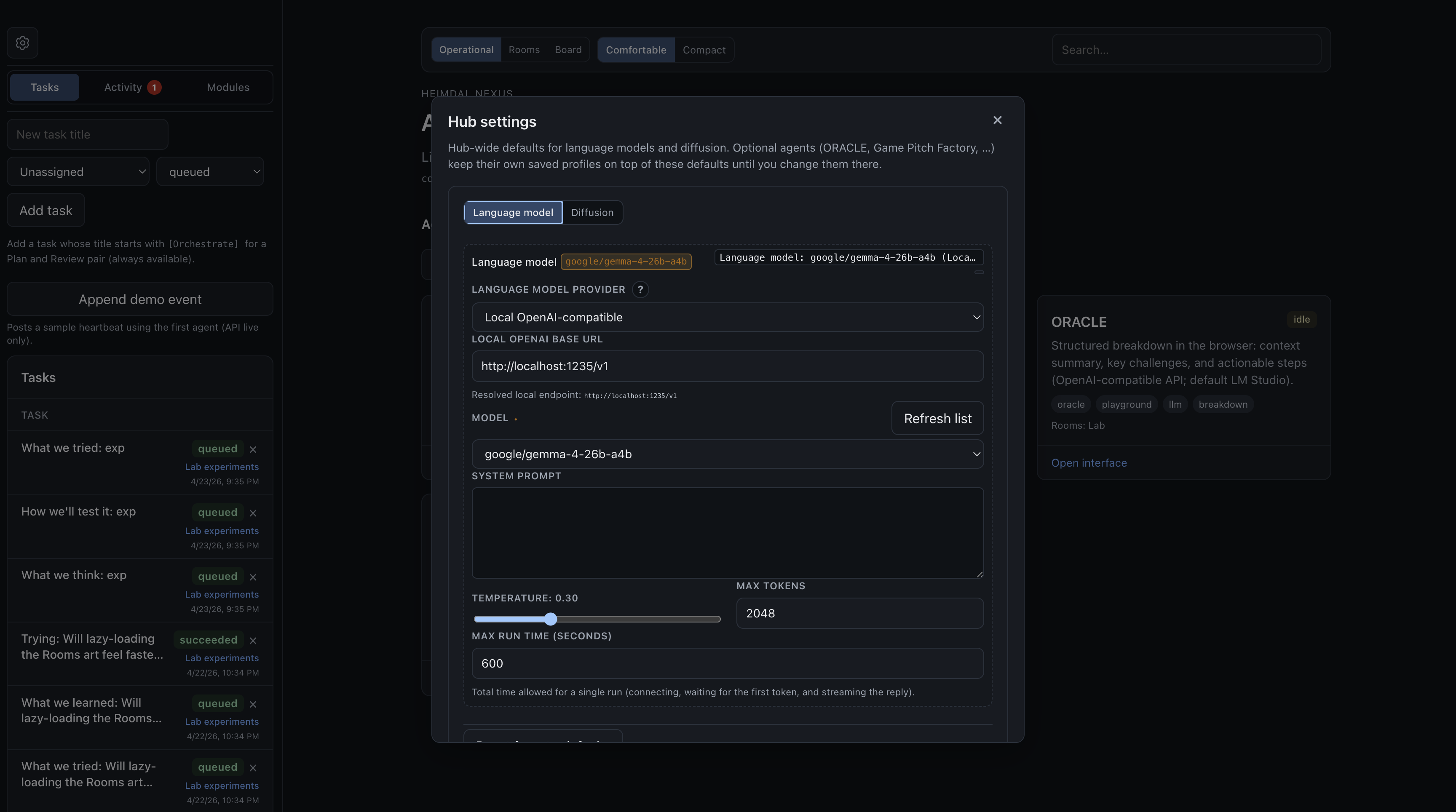This screenshot has width=1456, height=812.
Task: Click the Max run time seconds field
Action: [x=728, y=663]
